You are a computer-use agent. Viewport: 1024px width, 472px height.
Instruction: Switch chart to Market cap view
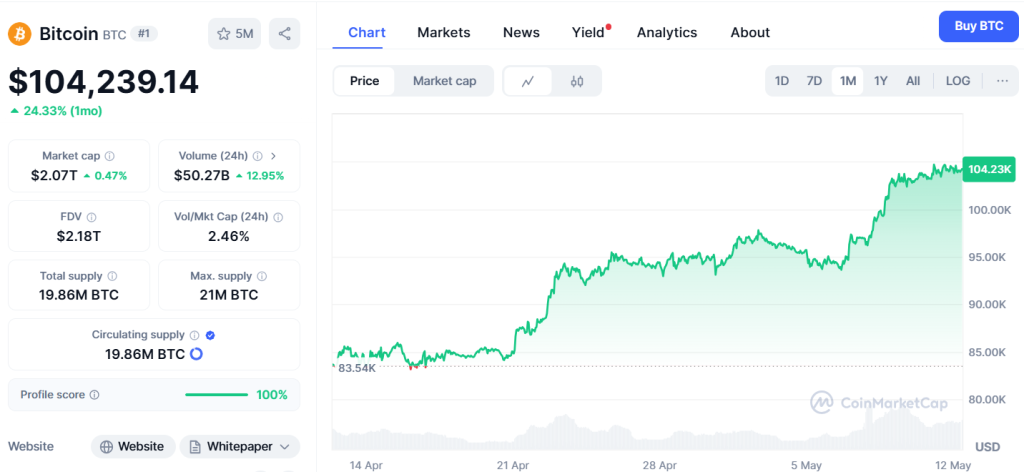pos(444,81)
